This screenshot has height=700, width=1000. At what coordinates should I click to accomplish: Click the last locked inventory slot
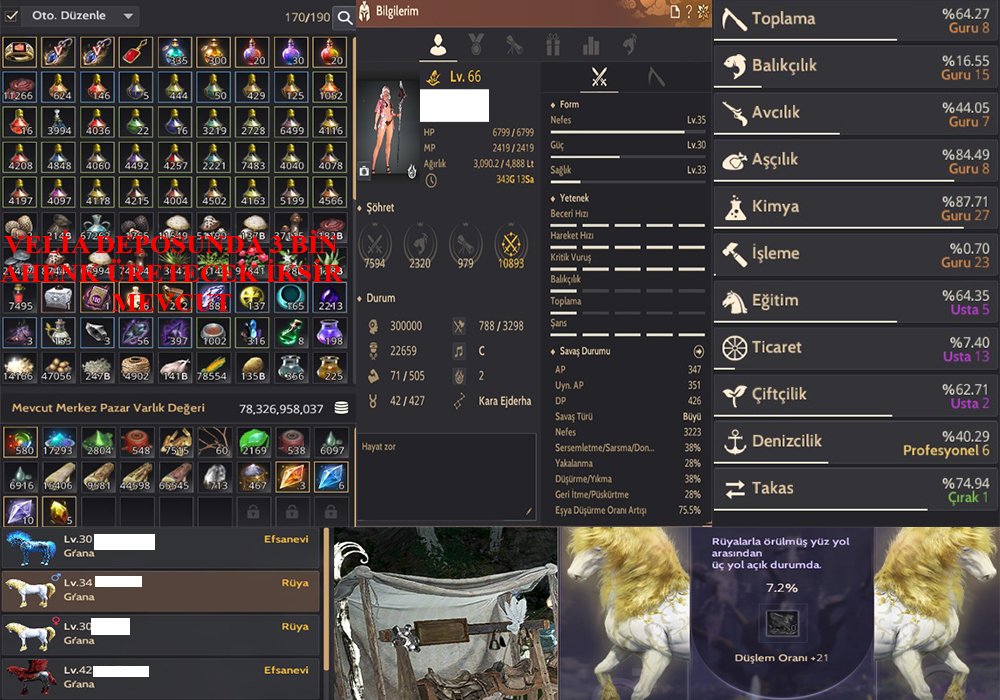(331, 511)
